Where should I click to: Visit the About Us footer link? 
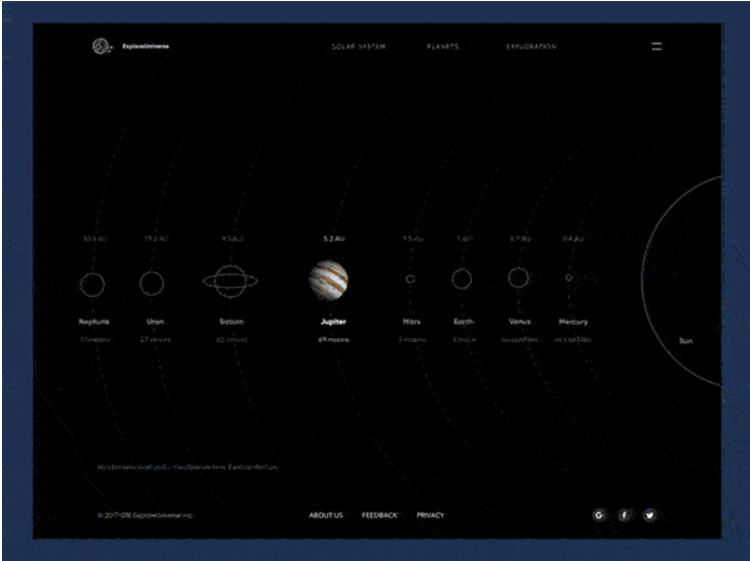coord(326,515)
